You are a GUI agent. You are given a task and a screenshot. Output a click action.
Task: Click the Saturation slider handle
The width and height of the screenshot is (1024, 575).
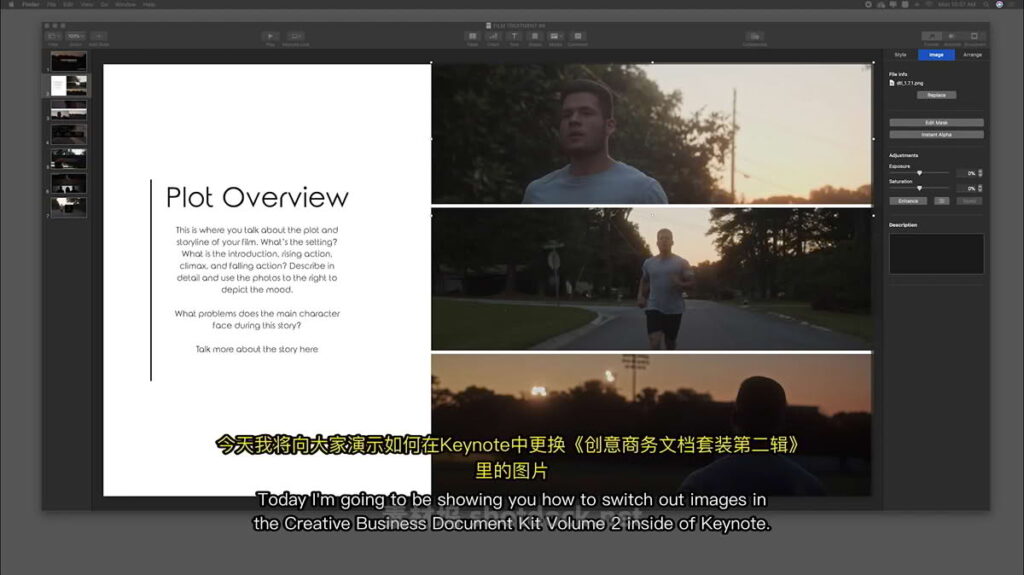click(x=919, y=188)
